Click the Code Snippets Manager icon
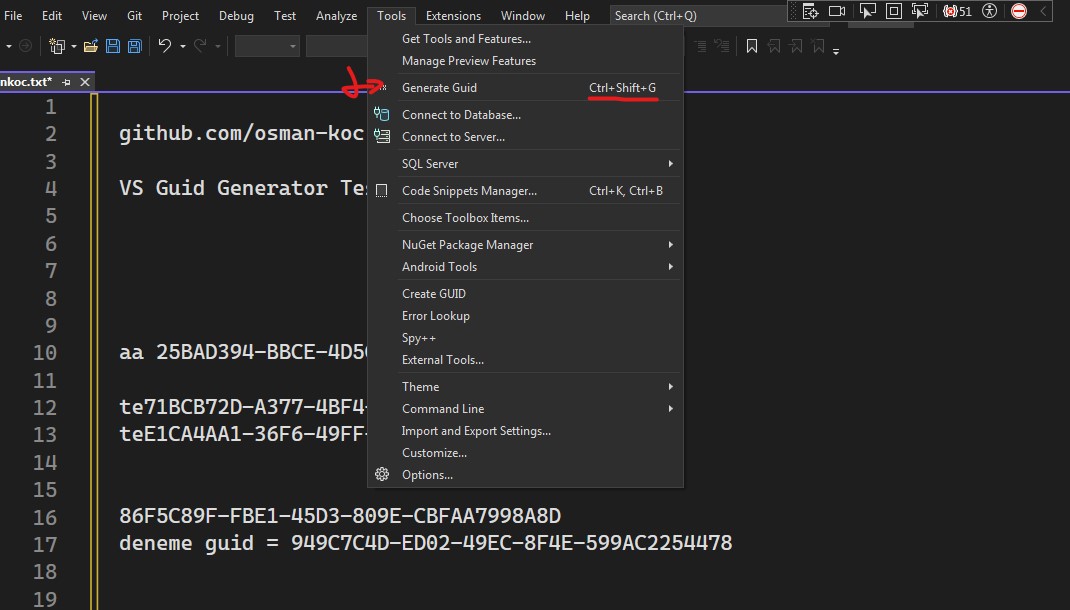 pyautogui.click(x=381, y=191)
